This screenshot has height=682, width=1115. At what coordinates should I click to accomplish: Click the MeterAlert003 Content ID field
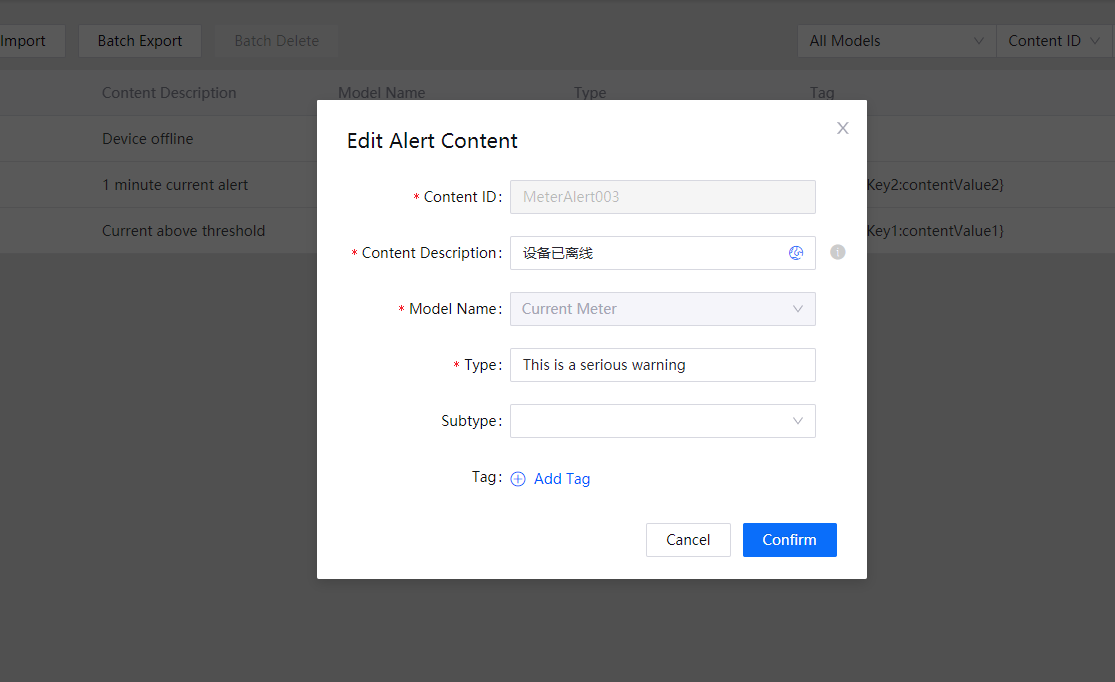(x=662, y=197)
